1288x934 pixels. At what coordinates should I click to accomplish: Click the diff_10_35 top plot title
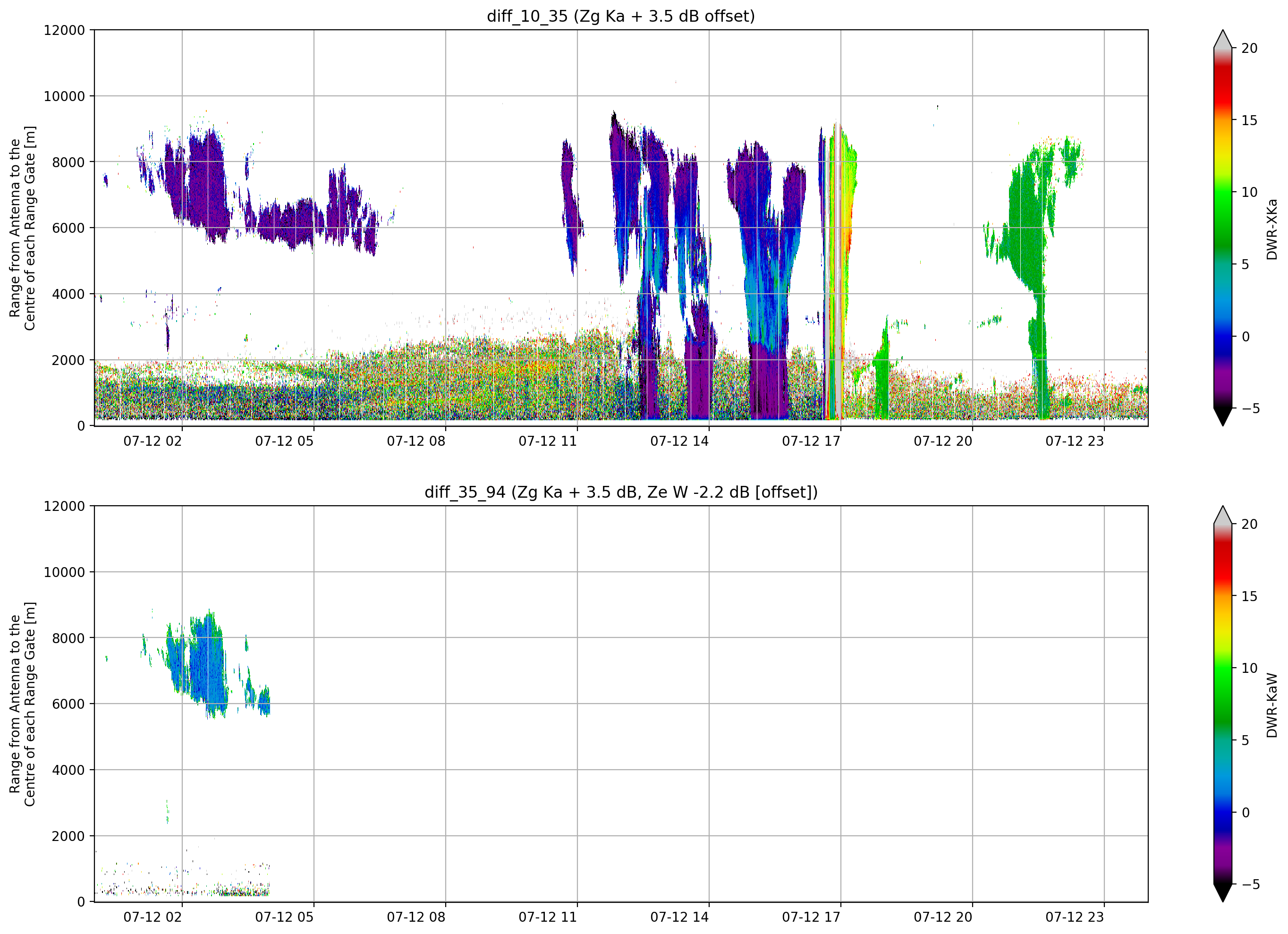point(621,16)
